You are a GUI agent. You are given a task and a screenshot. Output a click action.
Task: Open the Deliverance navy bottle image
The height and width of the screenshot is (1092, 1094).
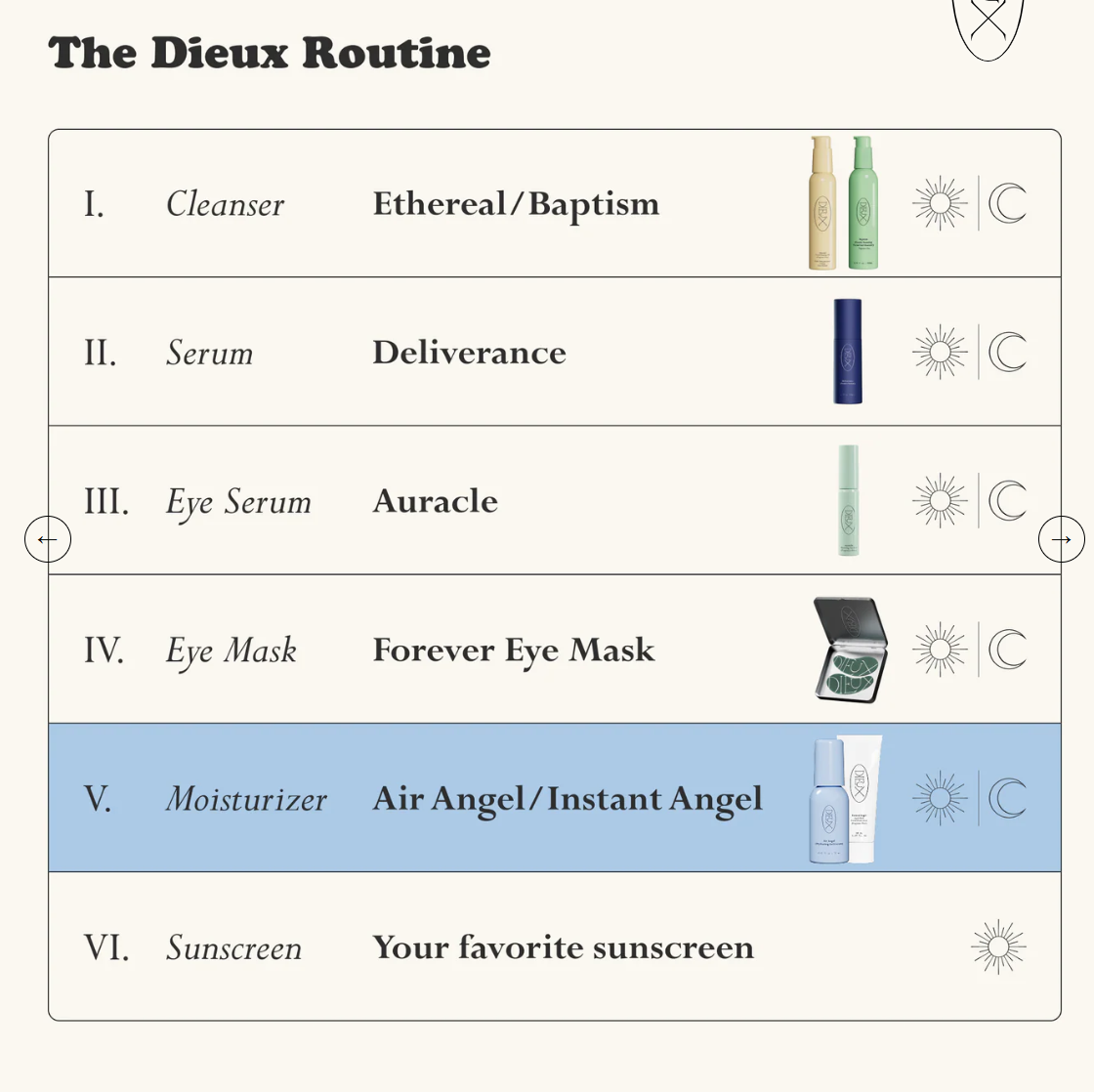(848, 352)
